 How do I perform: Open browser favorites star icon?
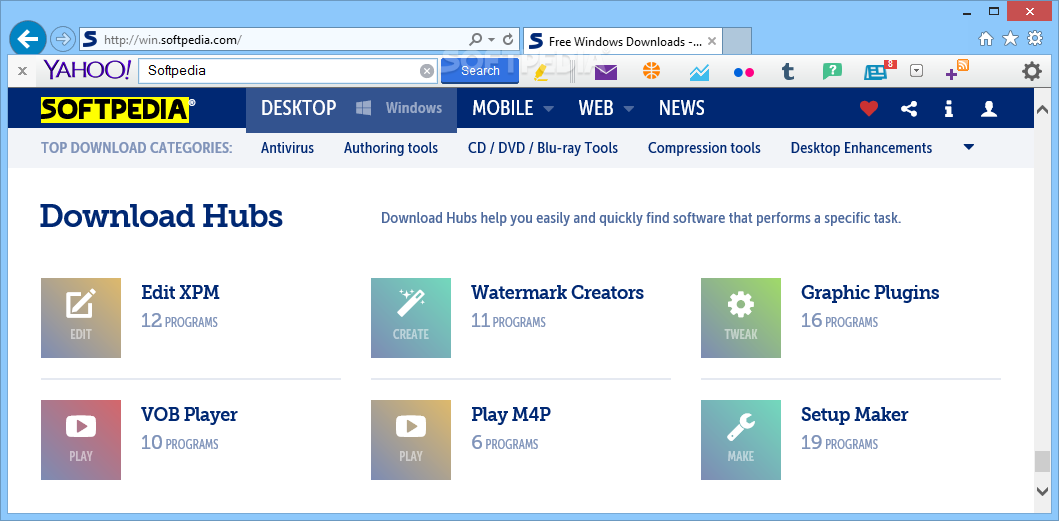click(1010, 39)
